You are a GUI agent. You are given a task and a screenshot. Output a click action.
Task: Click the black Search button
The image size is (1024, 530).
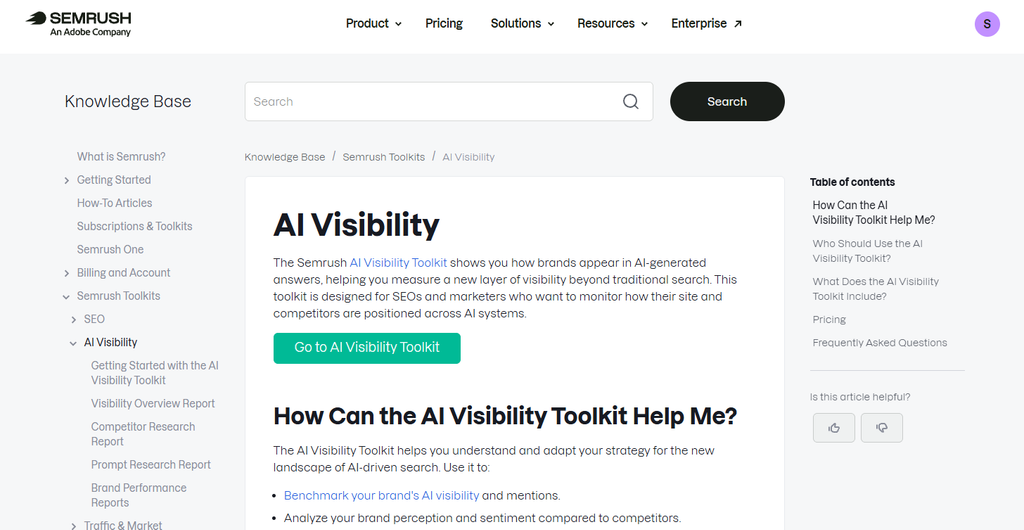click(x=727, y=101)
